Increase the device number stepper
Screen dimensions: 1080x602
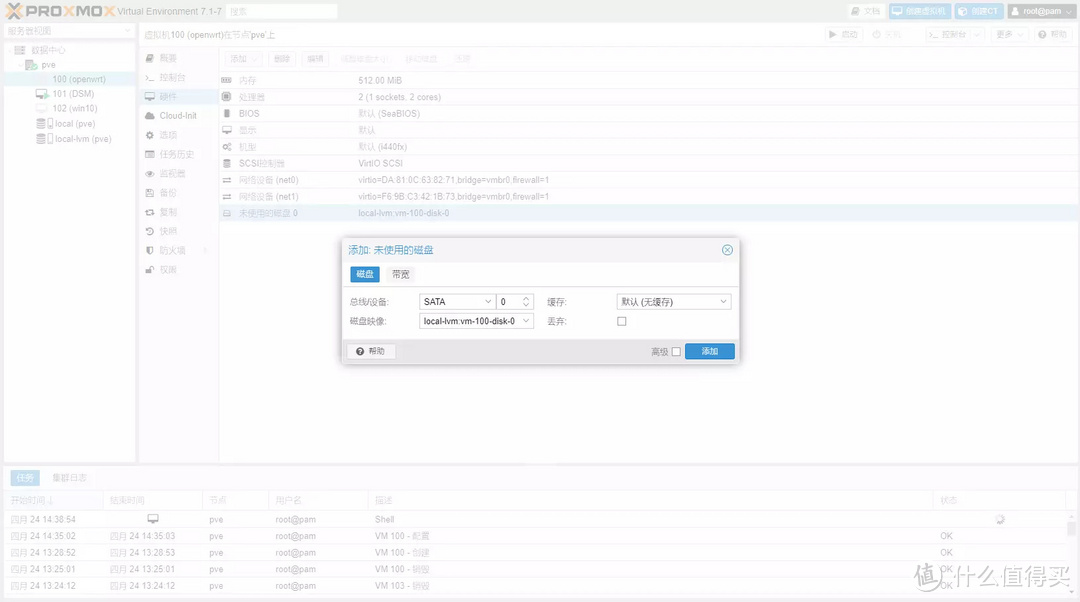click(x=526, y=298)
